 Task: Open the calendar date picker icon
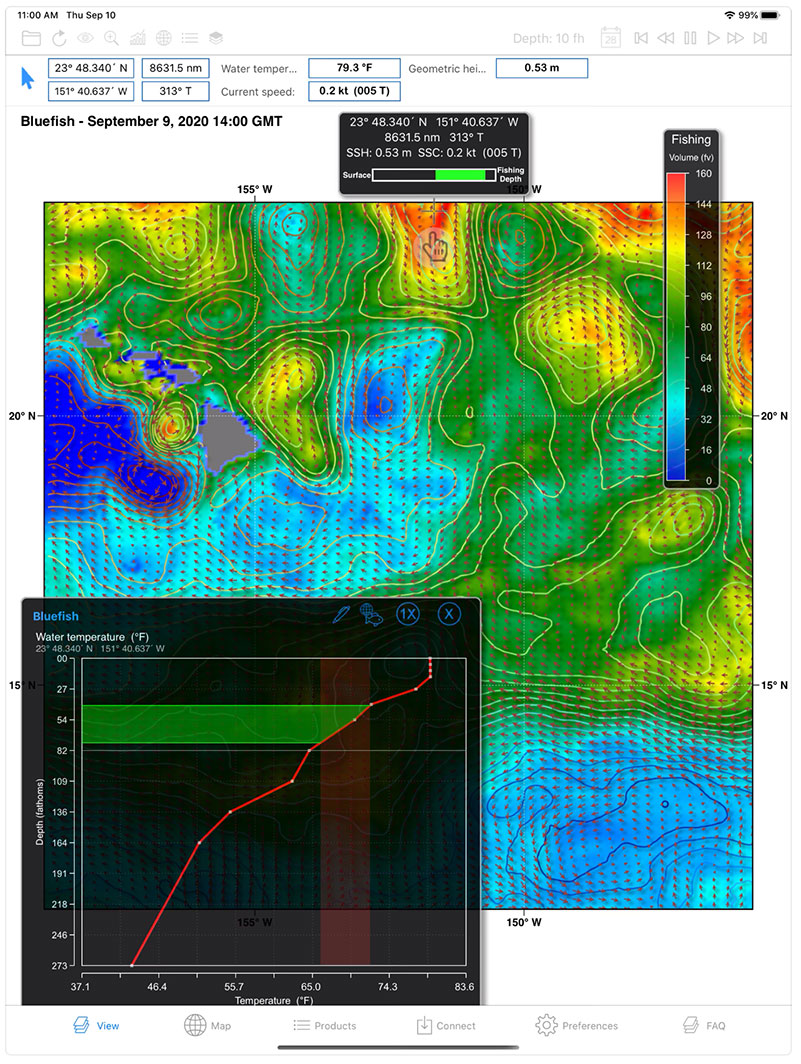coord(610,39)
